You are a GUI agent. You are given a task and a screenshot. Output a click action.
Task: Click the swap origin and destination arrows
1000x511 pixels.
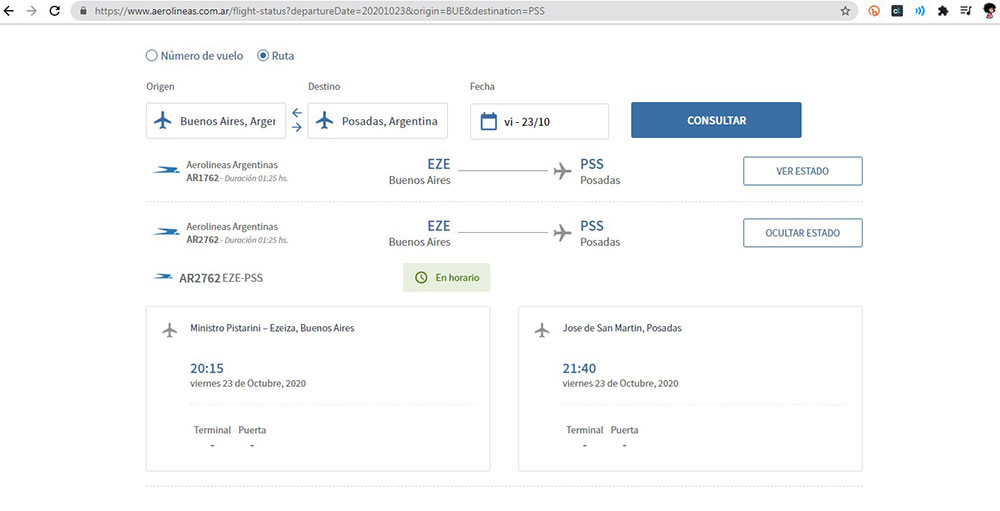[297, 120]
